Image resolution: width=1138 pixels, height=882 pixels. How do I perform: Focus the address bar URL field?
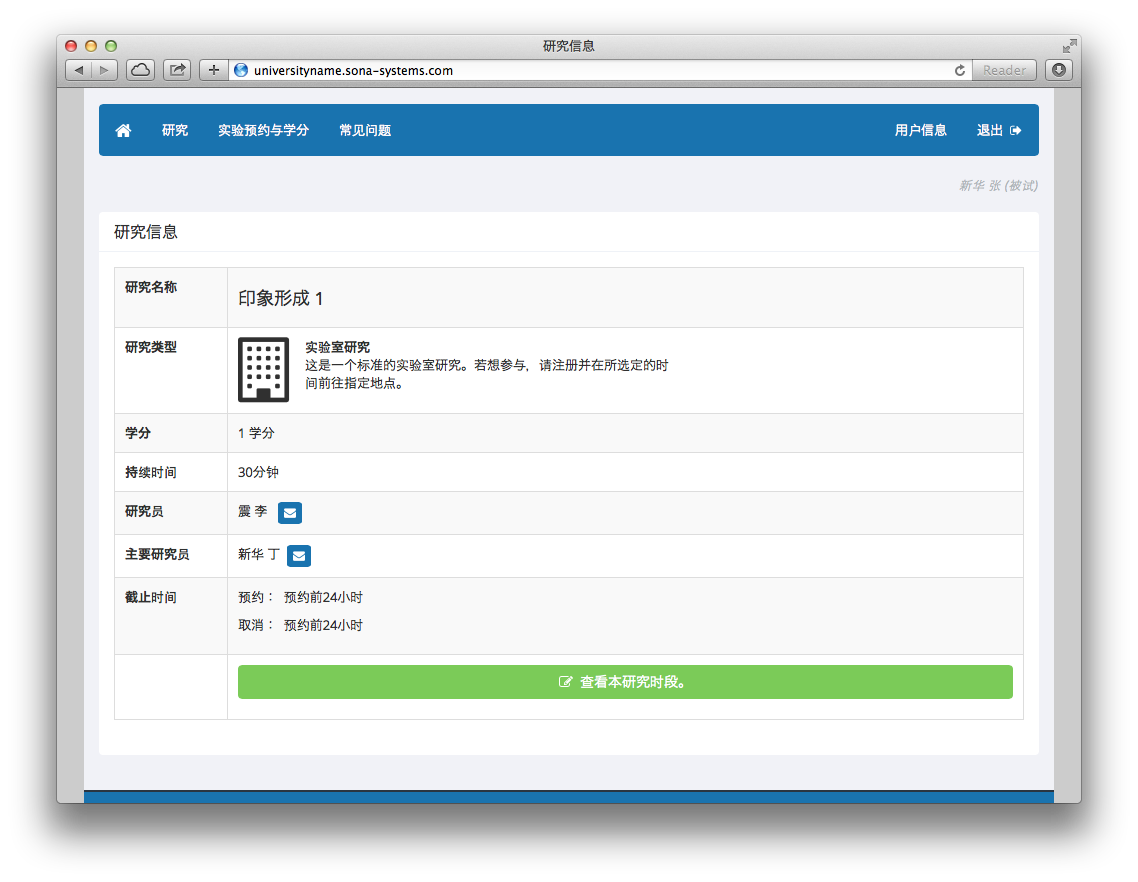point(599,70)
